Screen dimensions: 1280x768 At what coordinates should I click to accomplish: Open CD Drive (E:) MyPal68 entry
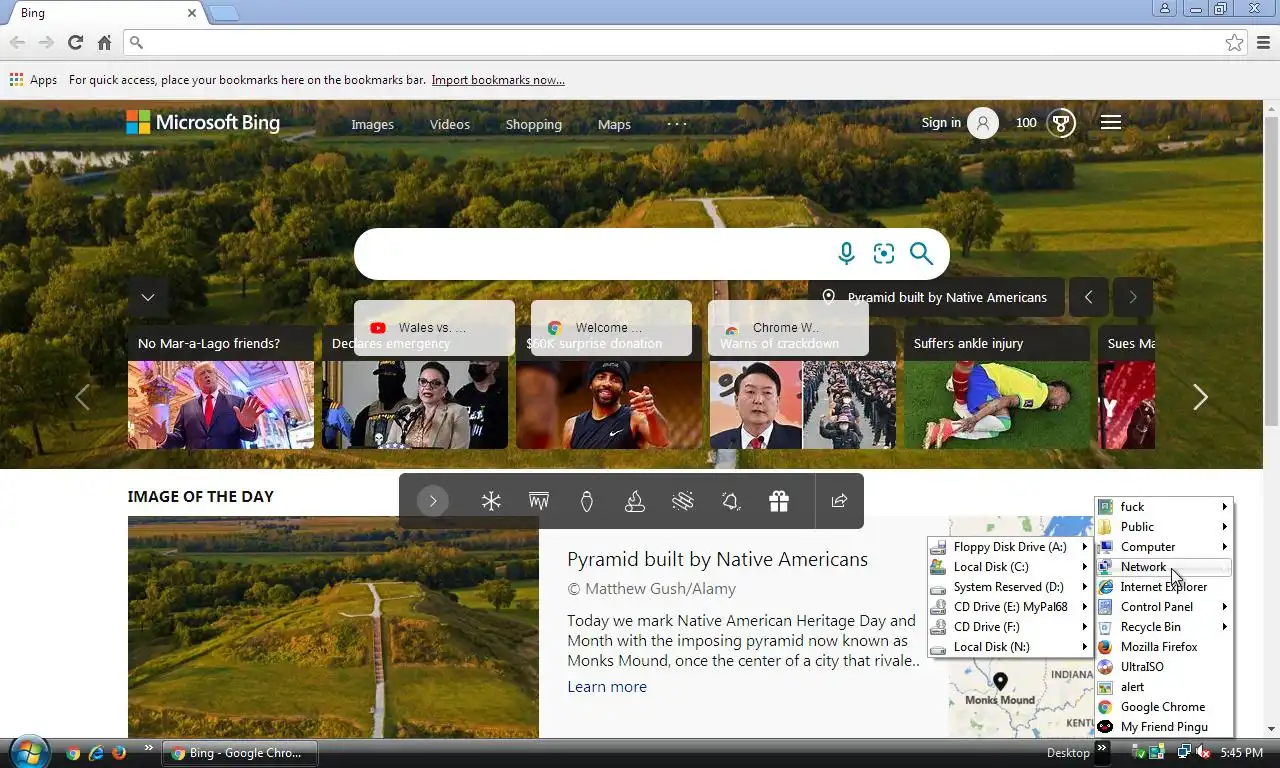pos(1010,607)
